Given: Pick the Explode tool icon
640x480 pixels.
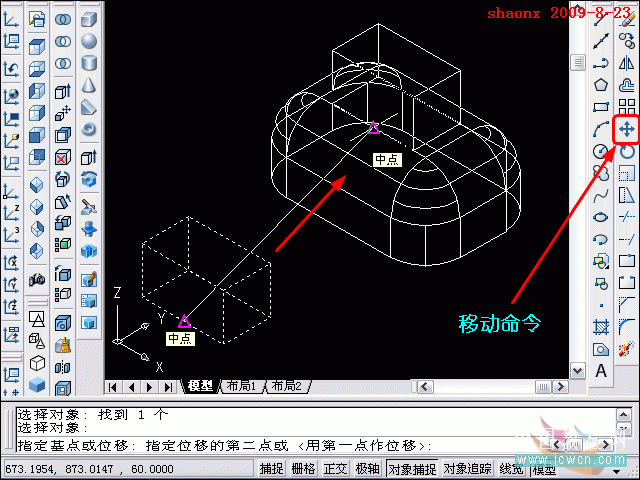Looking at the screenshot, I should 627,349.
